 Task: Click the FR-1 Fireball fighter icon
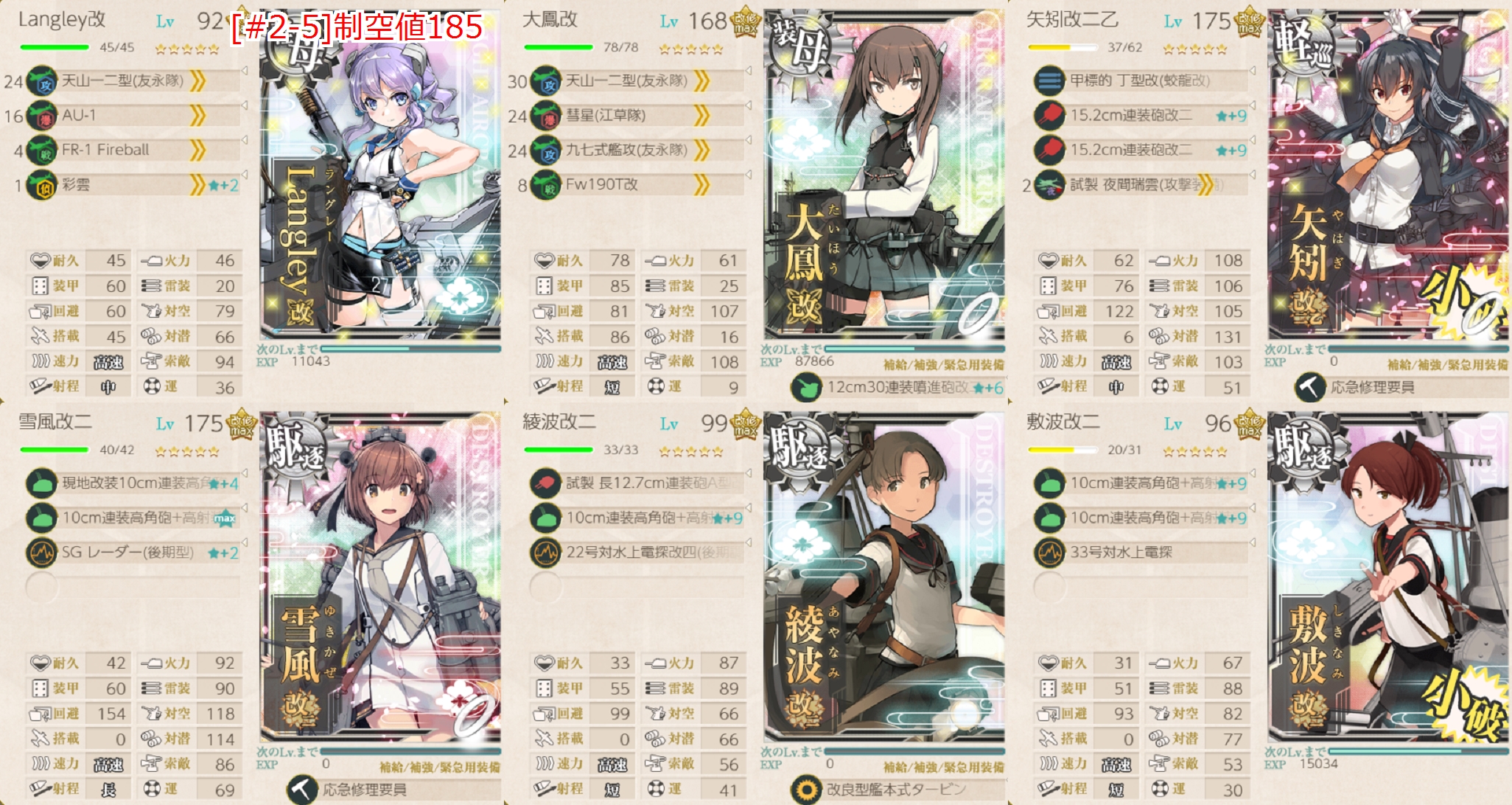(42, 150)
